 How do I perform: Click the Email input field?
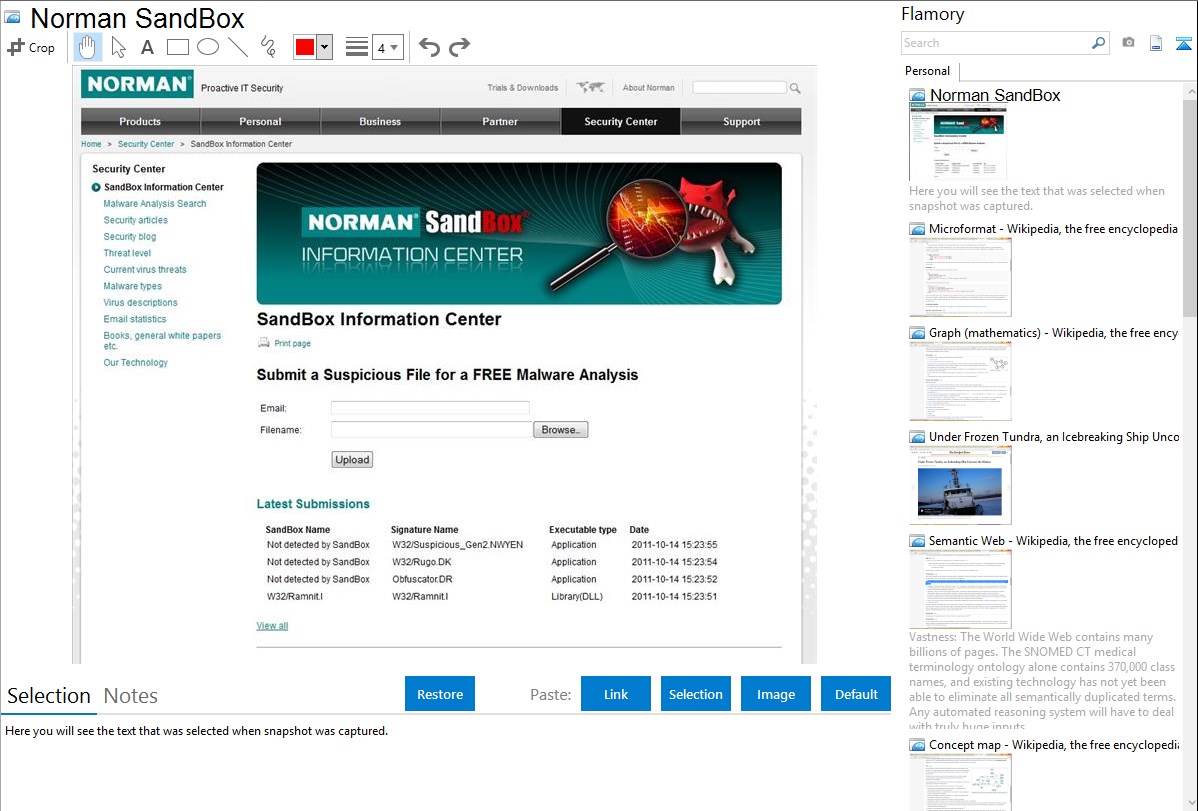(430, 408)
